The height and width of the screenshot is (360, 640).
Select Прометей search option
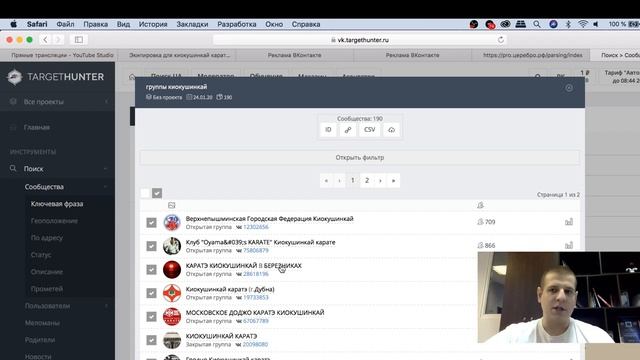[x=47, y=289]
